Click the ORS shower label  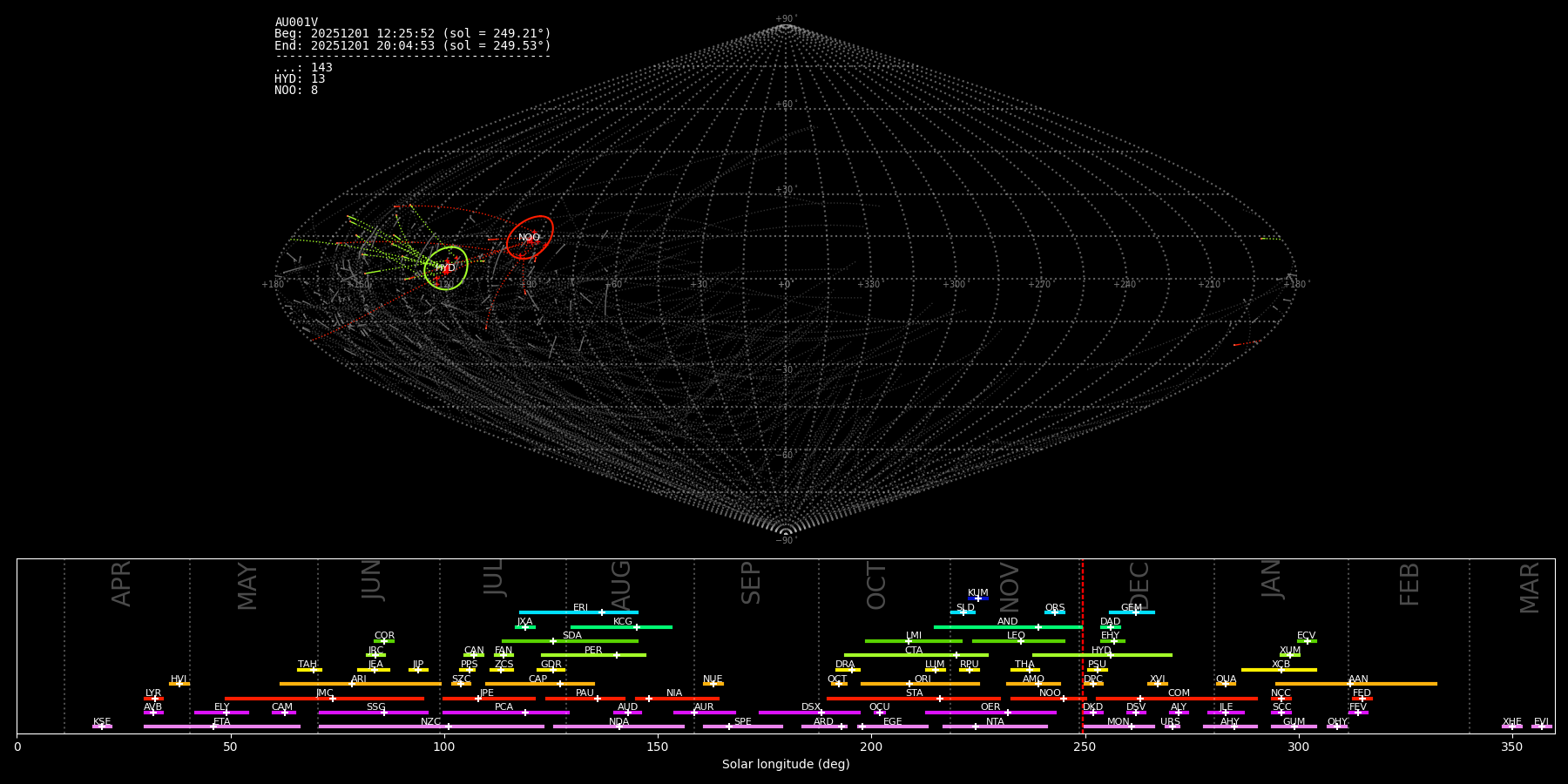1055,608
